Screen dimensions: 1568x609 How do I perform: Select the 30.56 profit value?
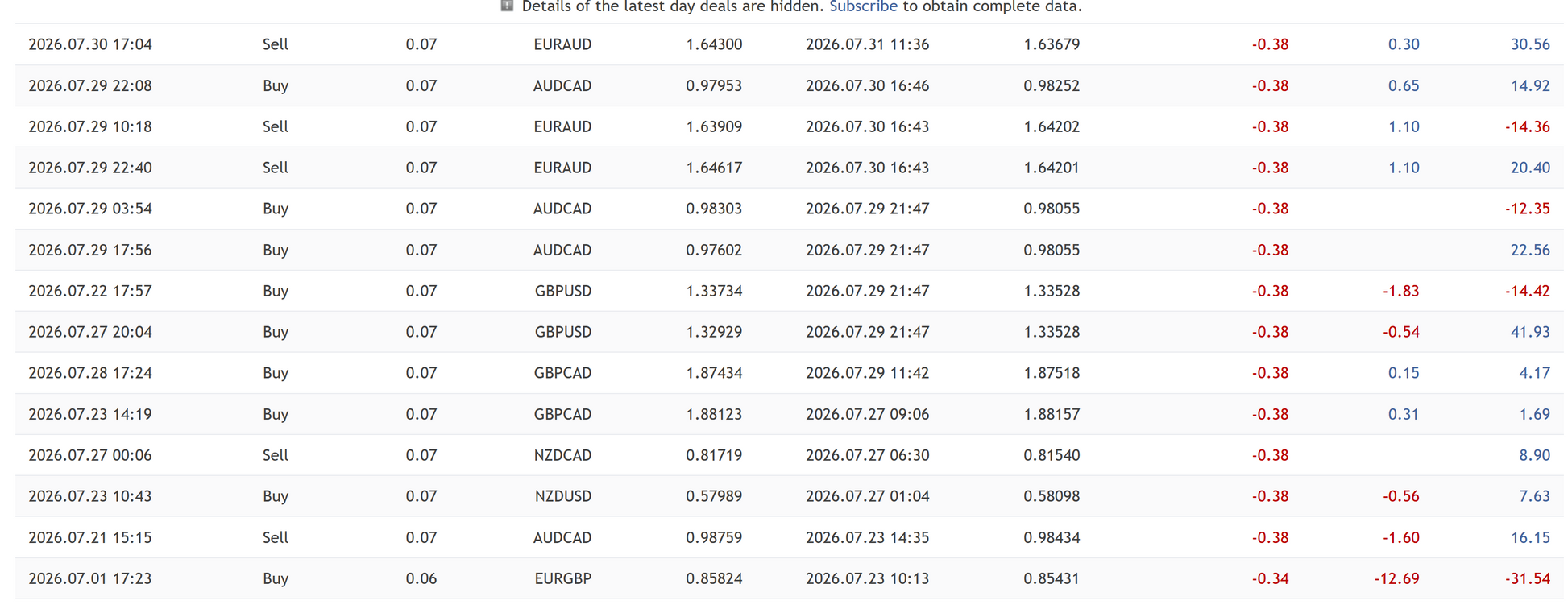[1530, 44]
